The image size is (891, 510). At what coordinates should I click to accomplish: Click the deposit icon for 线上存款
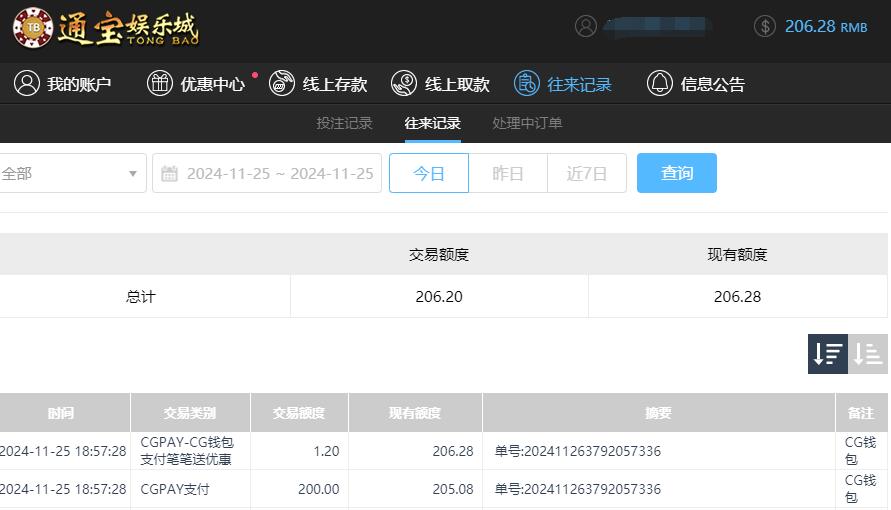click(282, 83)
